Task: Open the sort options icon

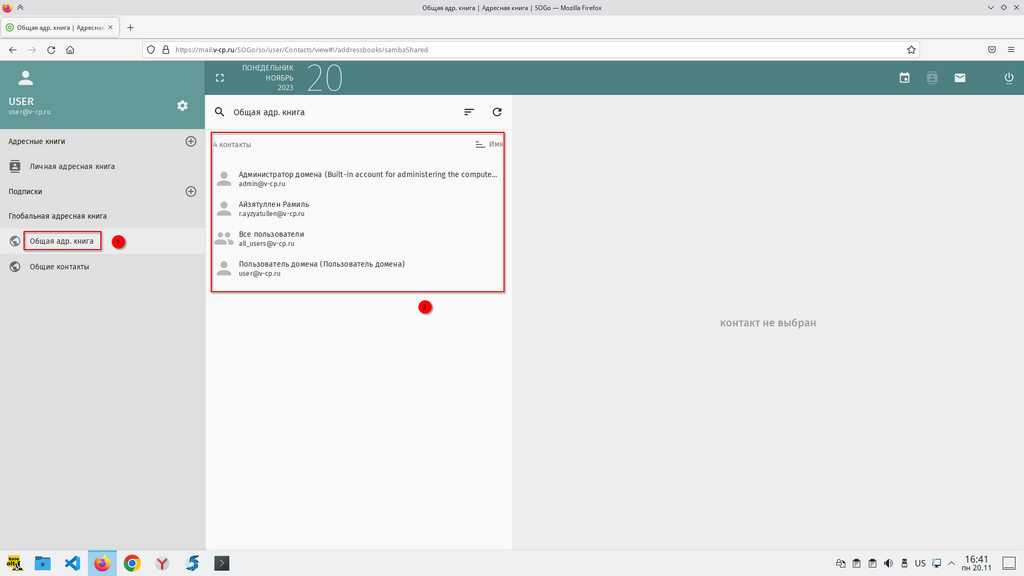Action: coord(469,112)
